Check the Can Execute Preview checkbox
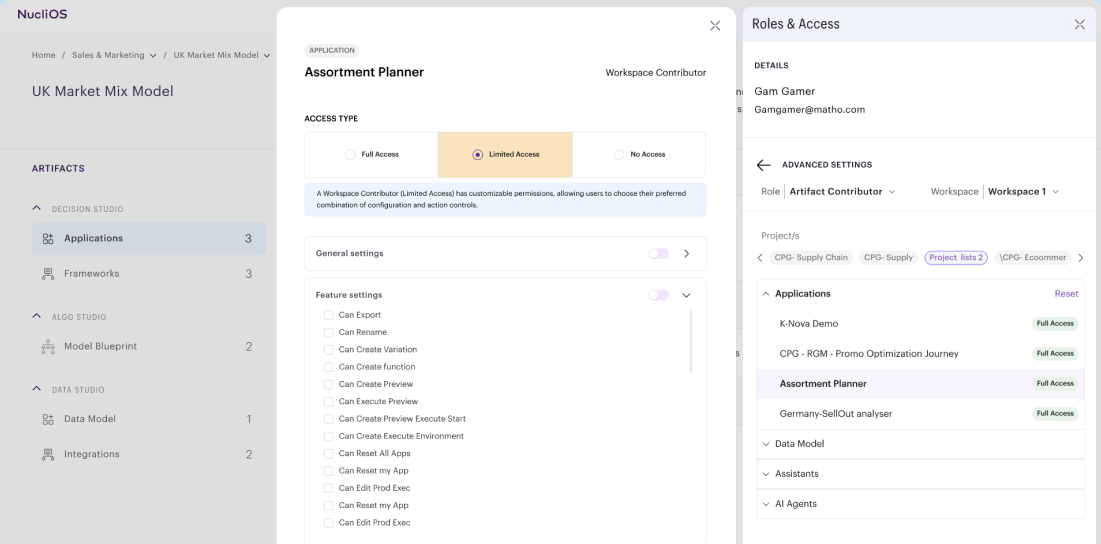 pyautogui.click(x=328, y=402)
